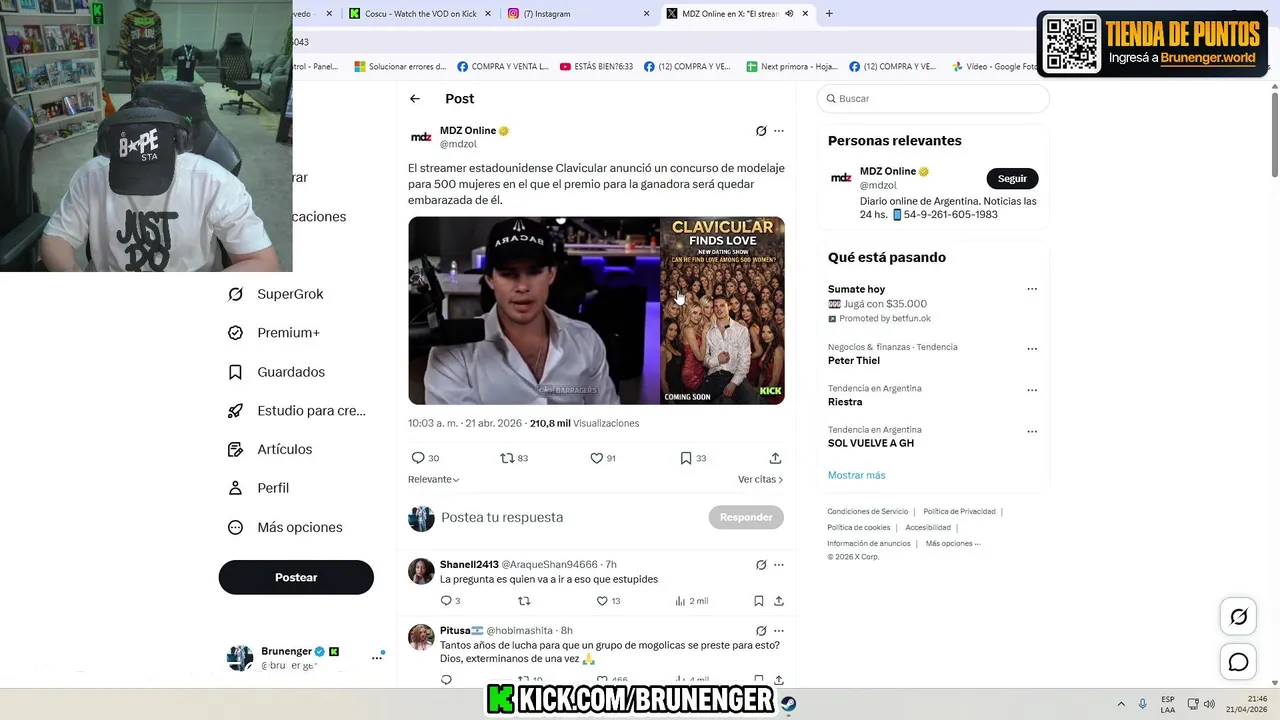This screenshot has height=720, width=1280.
Task: Open Grok icon on Pitusa's comment
Action: [x=761, y=631]
